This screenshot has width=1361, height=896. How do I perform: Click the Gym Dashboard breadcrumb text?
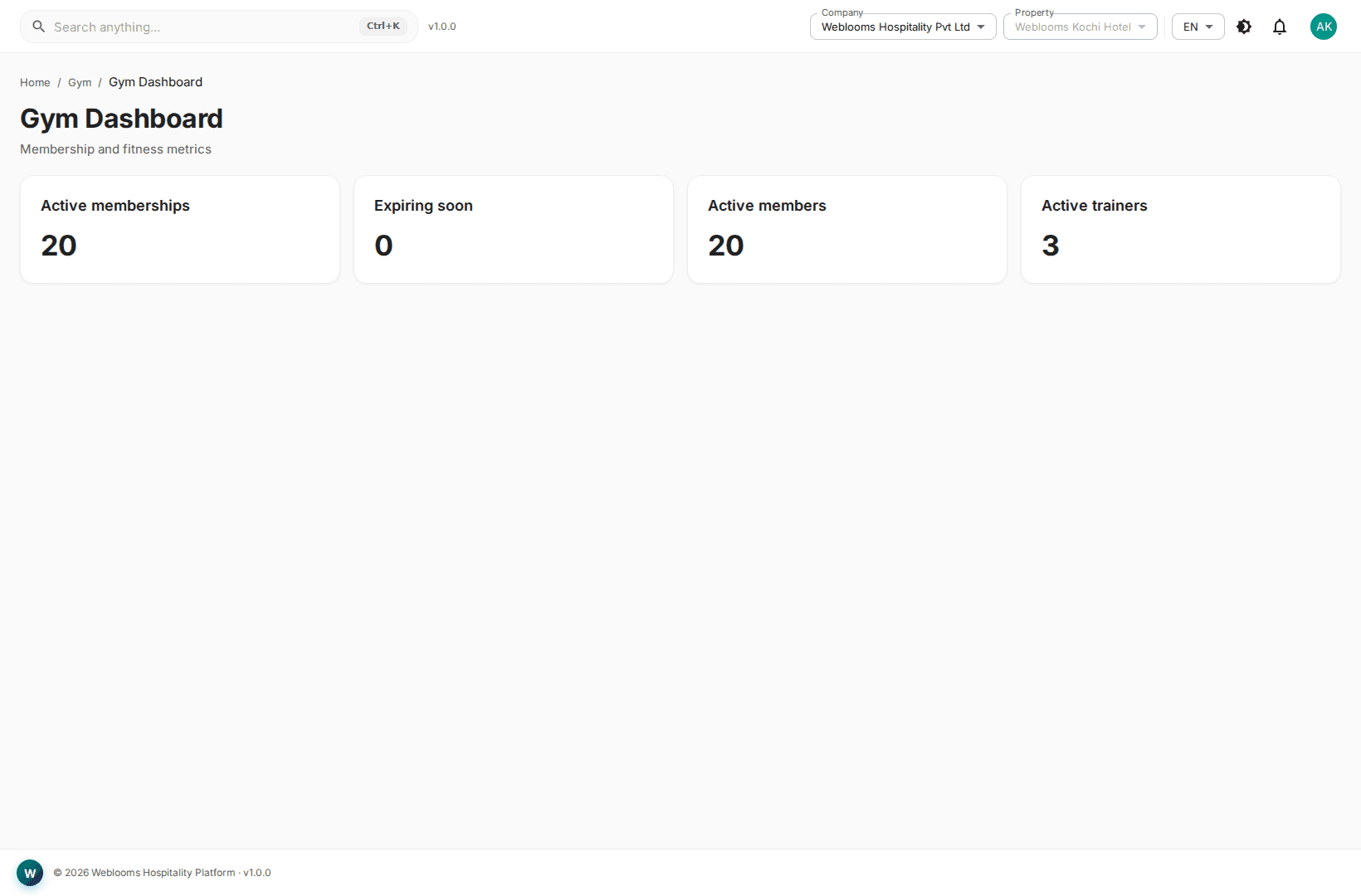[155, 82]
